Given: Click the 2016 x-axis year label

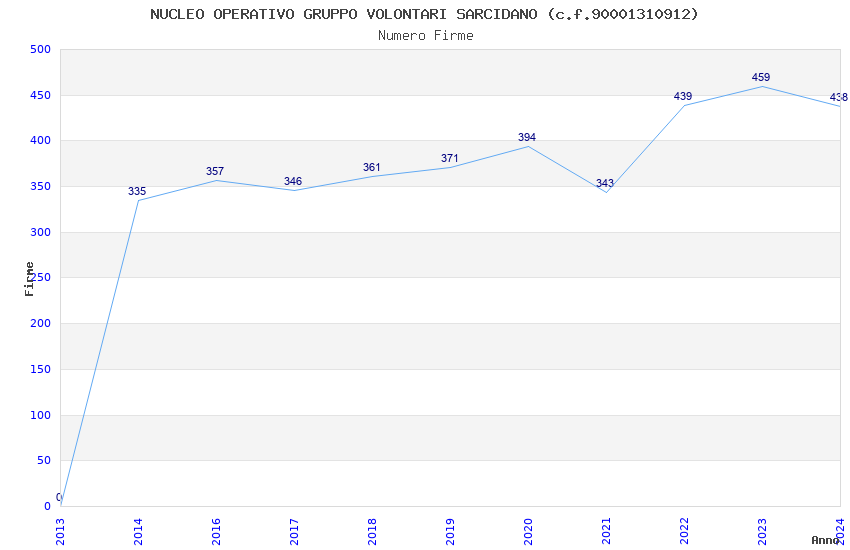Looking at the screenshot, I should (216, 531).
